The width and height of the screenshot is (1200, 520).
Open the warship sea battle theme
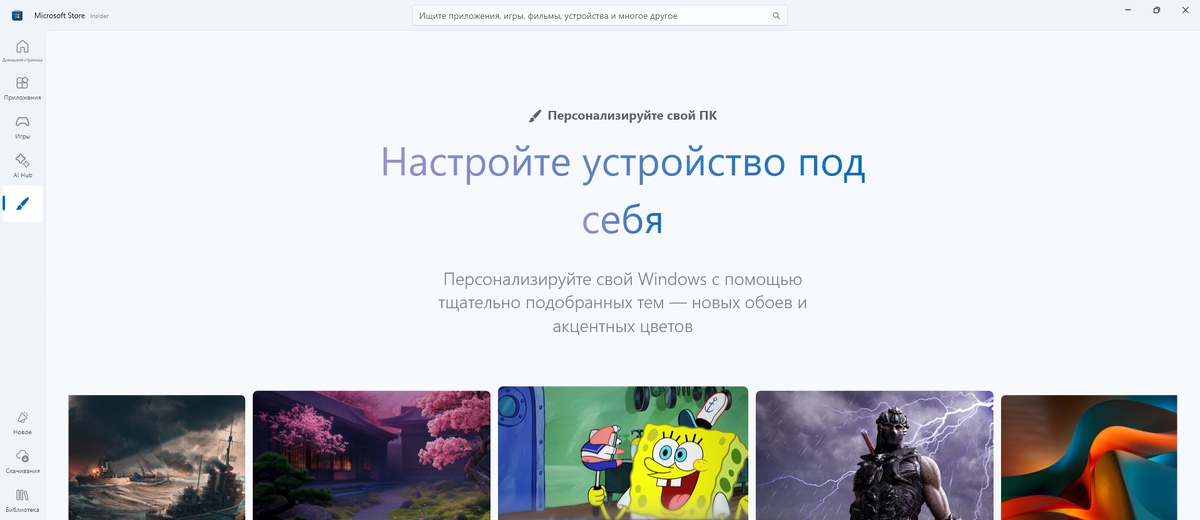(x=157, y=457)
